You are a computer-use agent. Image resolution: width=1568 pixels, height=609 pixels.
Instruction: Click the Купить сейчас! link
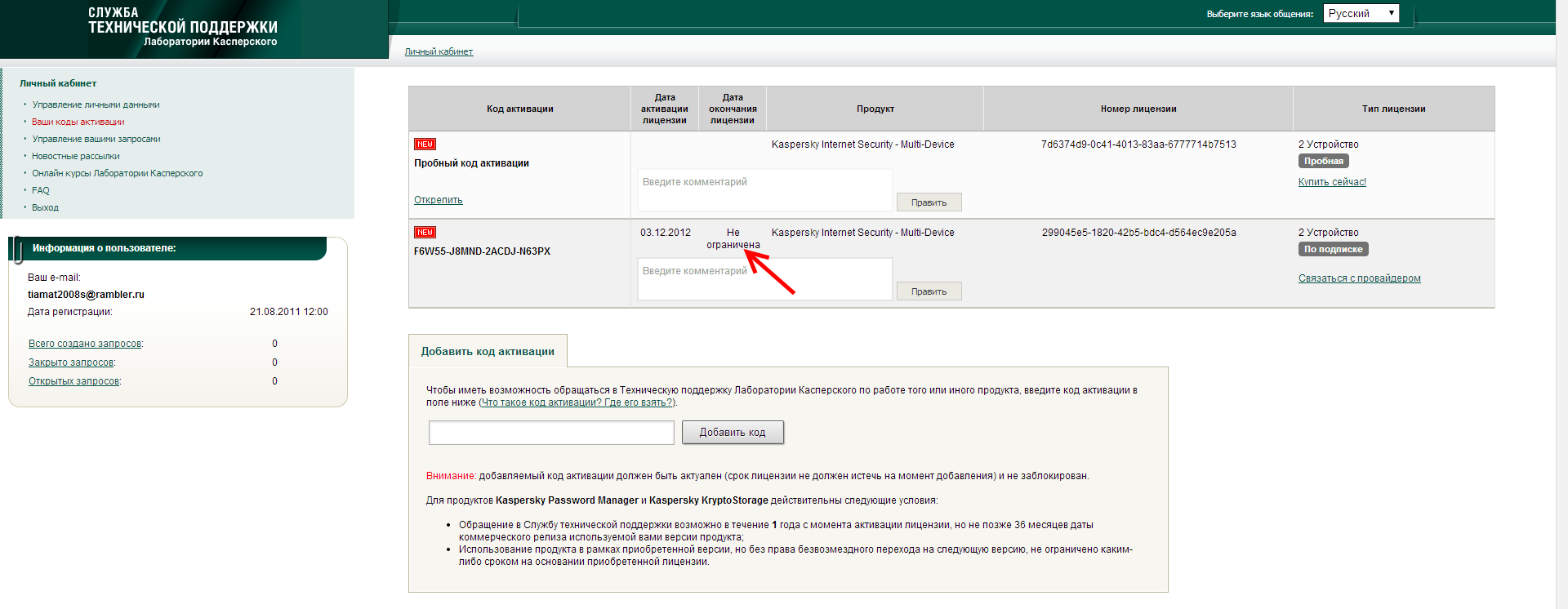pos(1332,182)
